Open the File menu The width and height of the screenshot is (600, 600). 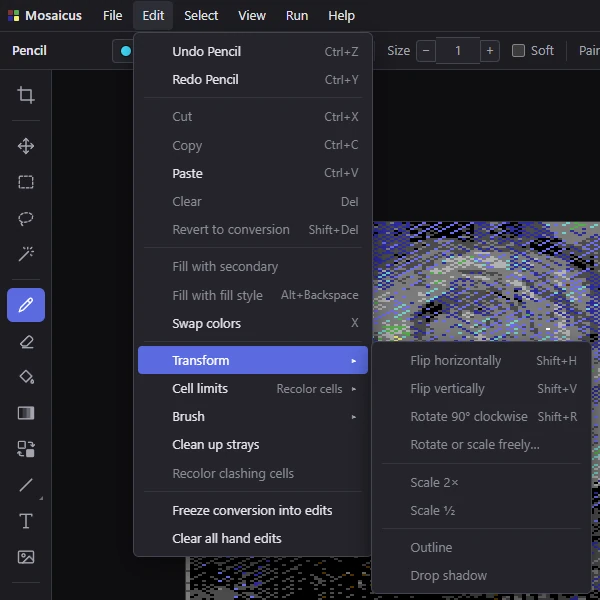(112, 16)
